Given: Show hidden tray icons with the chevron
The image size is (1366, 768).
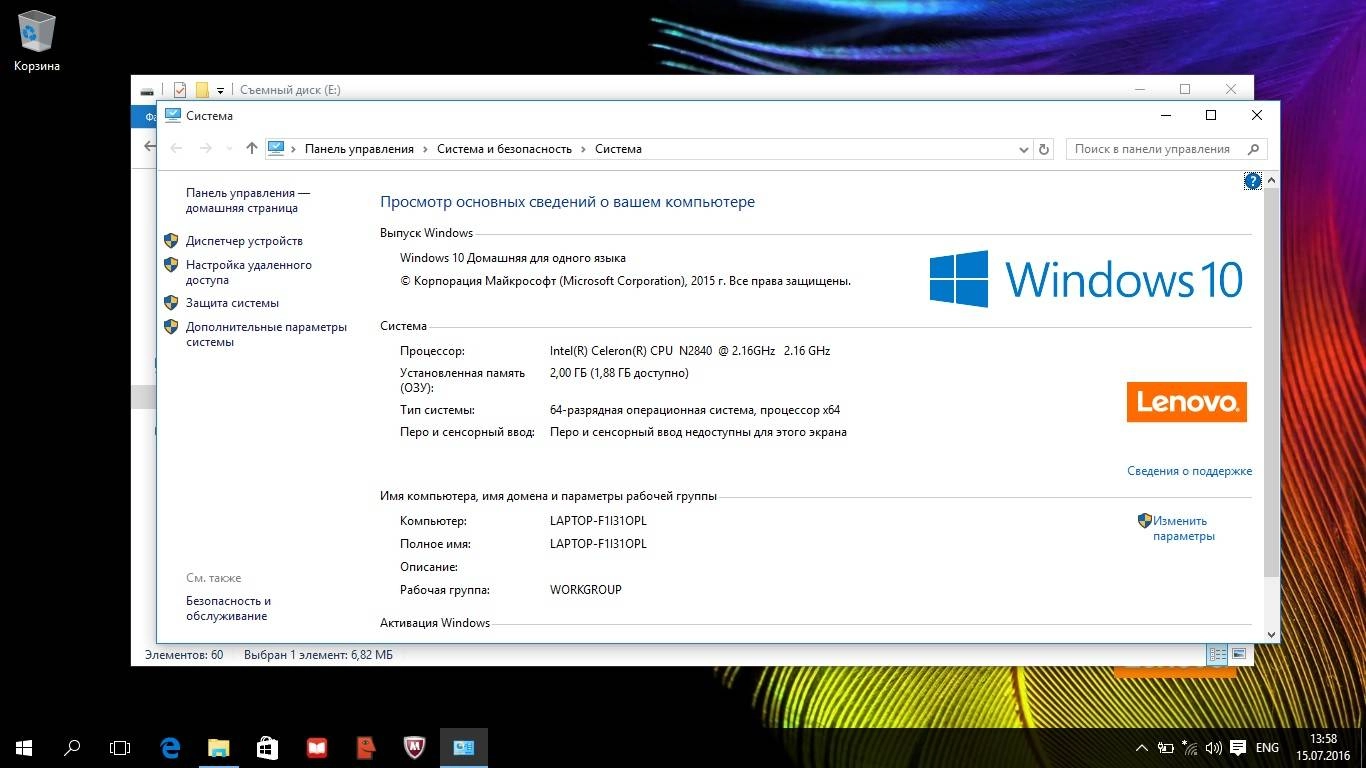Looking at the screenshot, I should pyautogui.click(x=1142, y=747).
